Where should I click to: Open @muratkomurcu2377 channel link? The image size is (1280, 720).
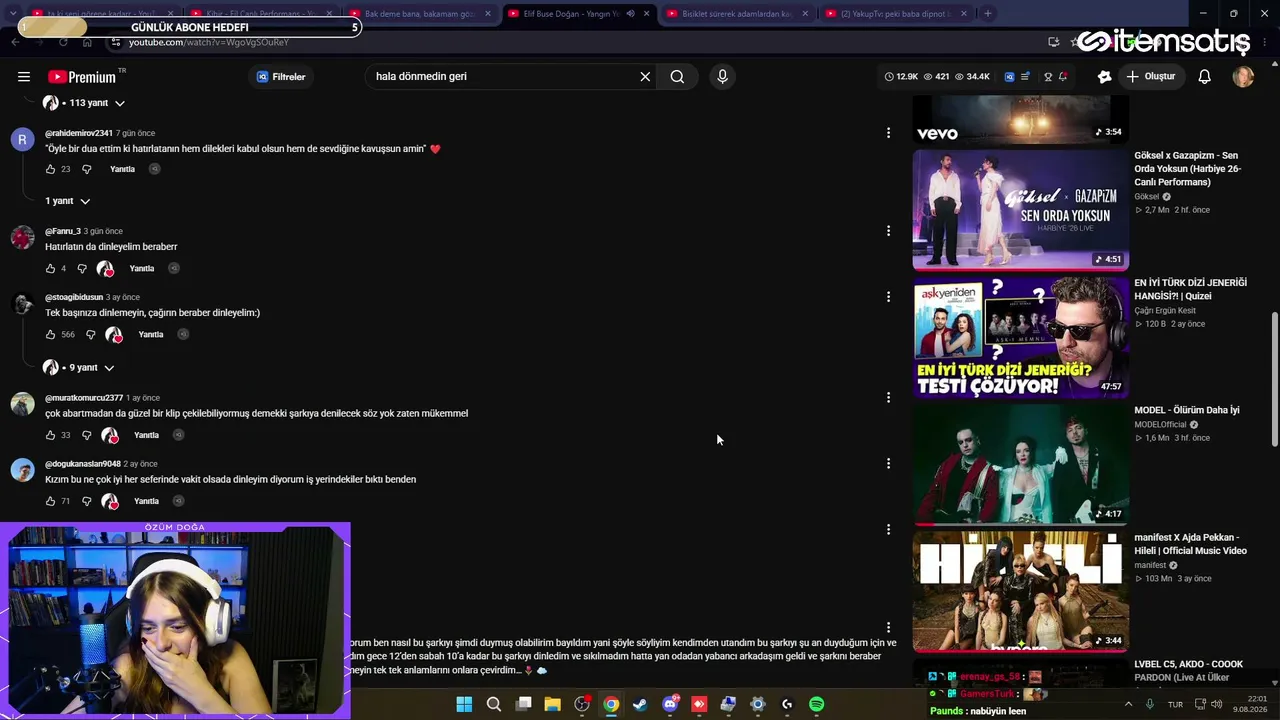coord(84,398)
